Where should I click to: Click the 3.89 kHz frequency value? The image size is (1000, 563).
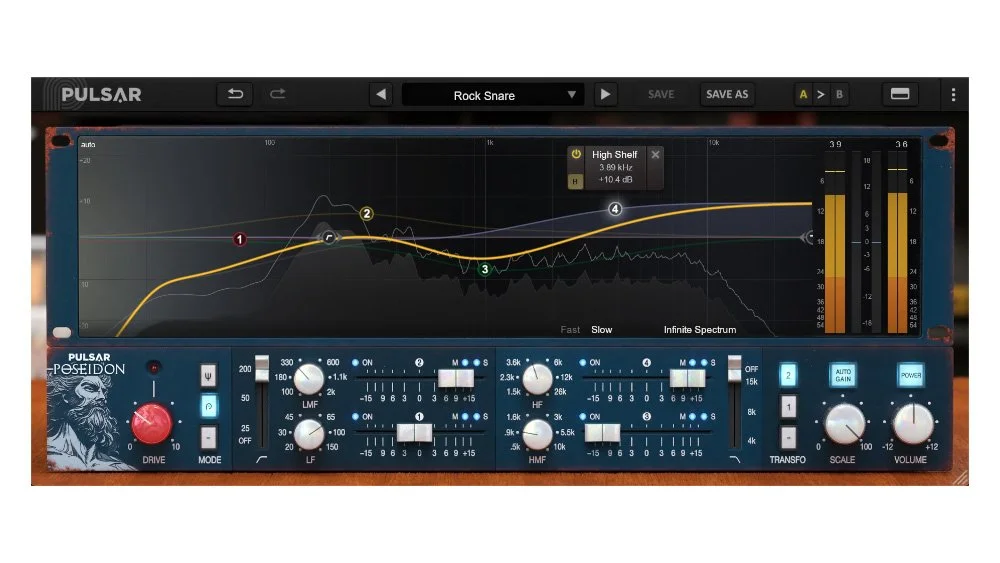[615, 168]
